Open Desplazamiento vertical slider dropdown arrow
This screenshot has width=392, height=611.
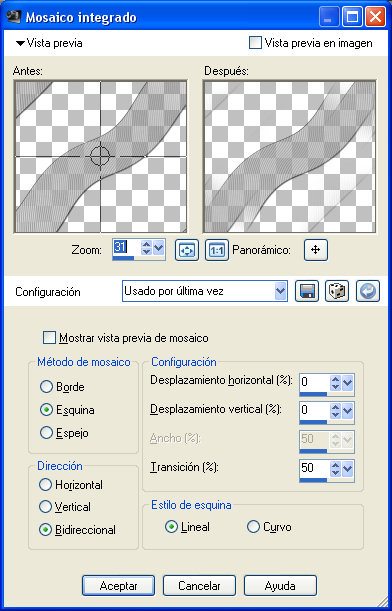coord(348,410)
